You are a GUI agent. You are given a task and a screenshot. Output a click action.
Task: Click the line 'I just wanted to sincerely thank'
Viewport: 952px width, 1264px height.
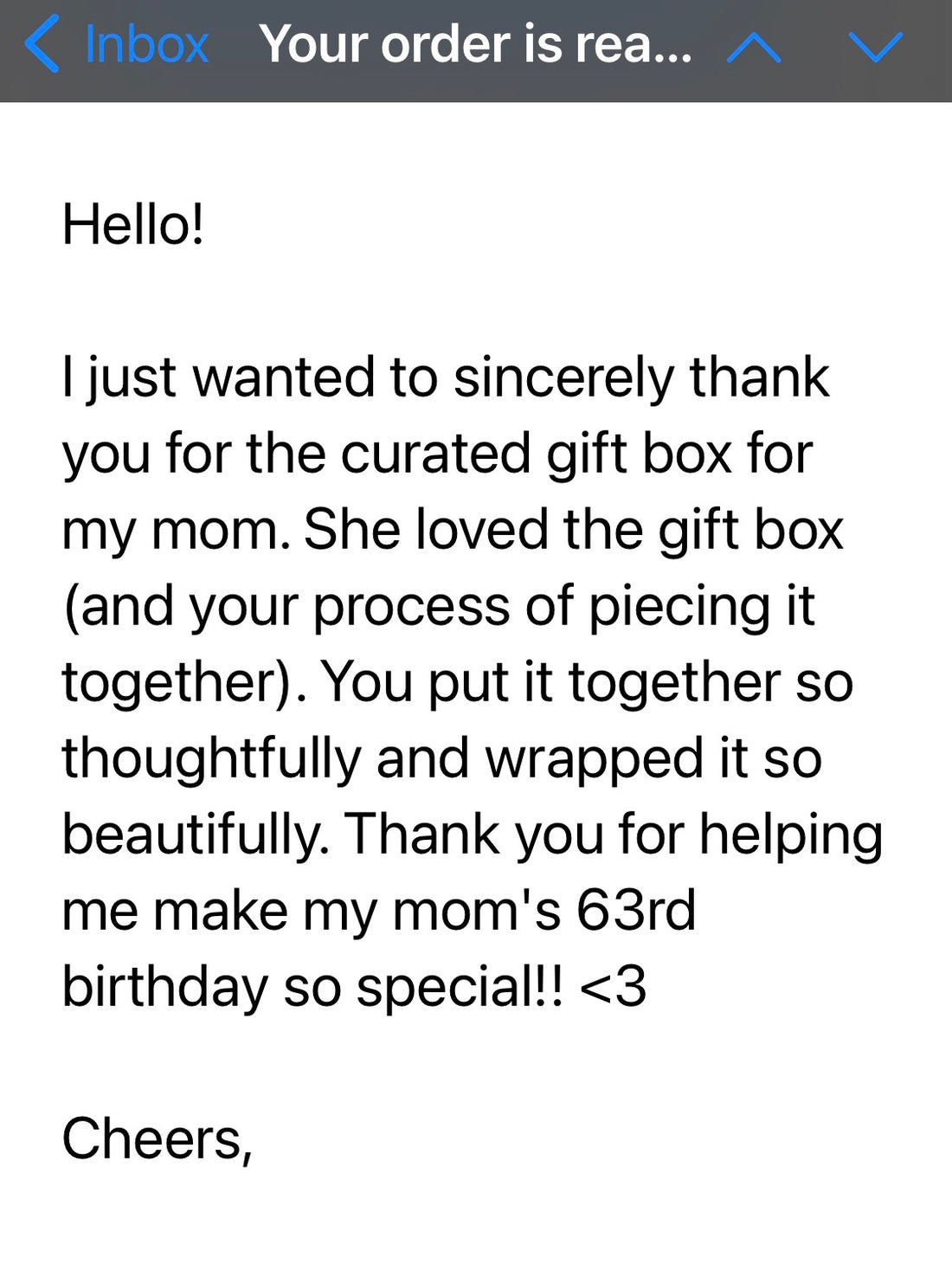(x=446, y=379)
